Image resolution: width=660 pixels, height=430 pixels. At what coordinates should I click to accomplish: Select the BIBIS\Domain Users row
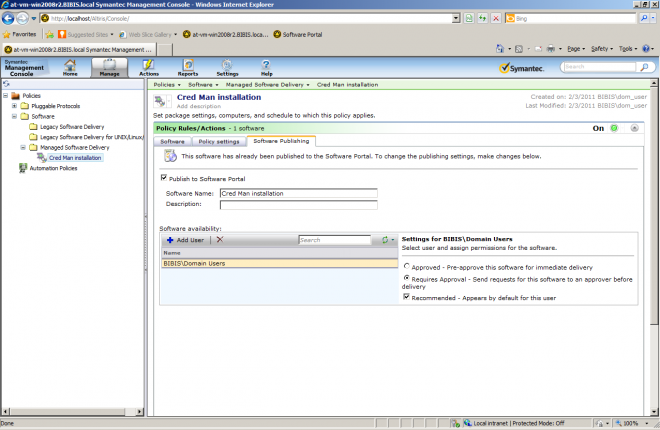click(279, 263)
